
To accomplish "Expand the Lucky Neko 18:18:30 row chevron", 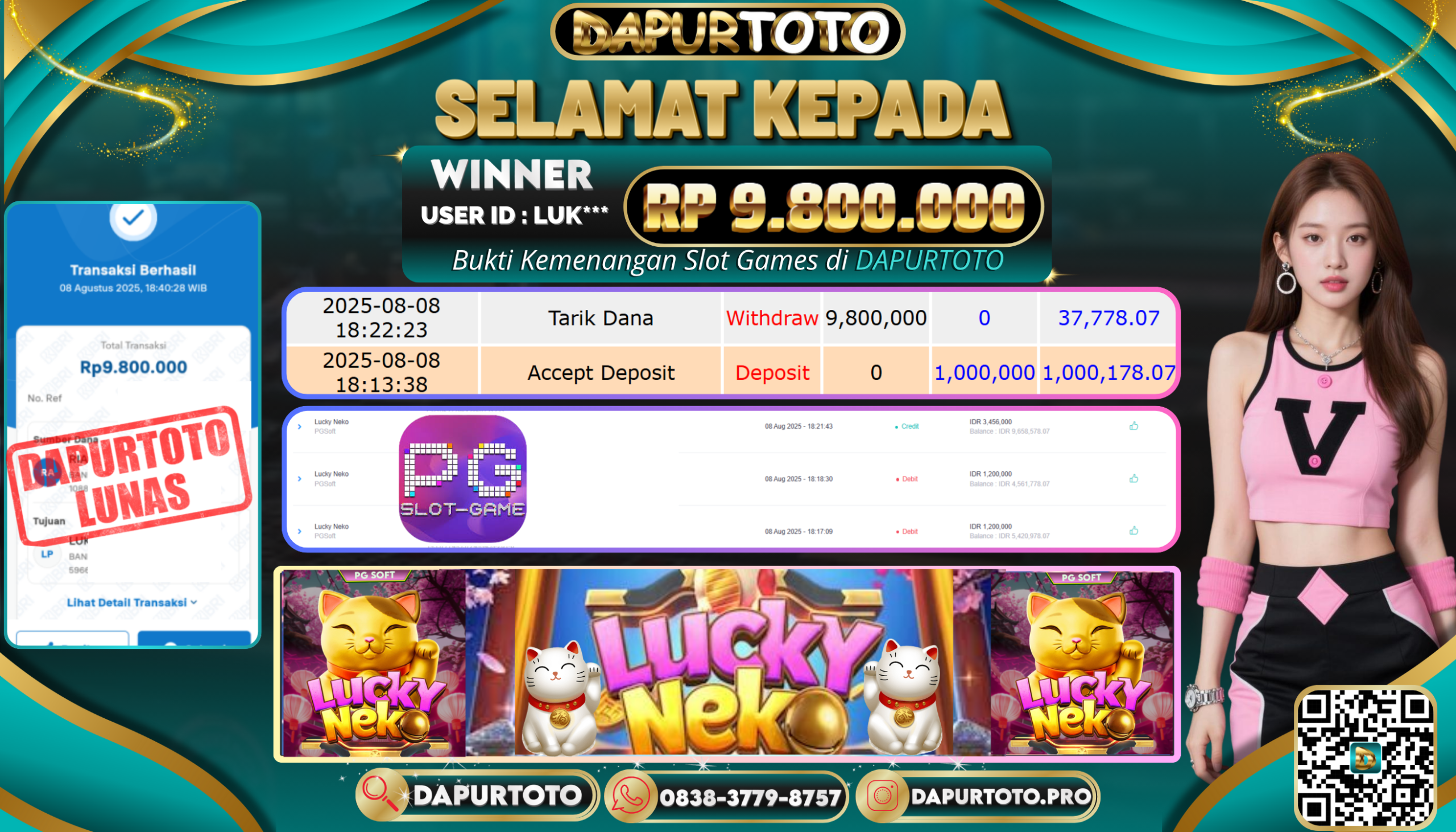I will point(299,479).
